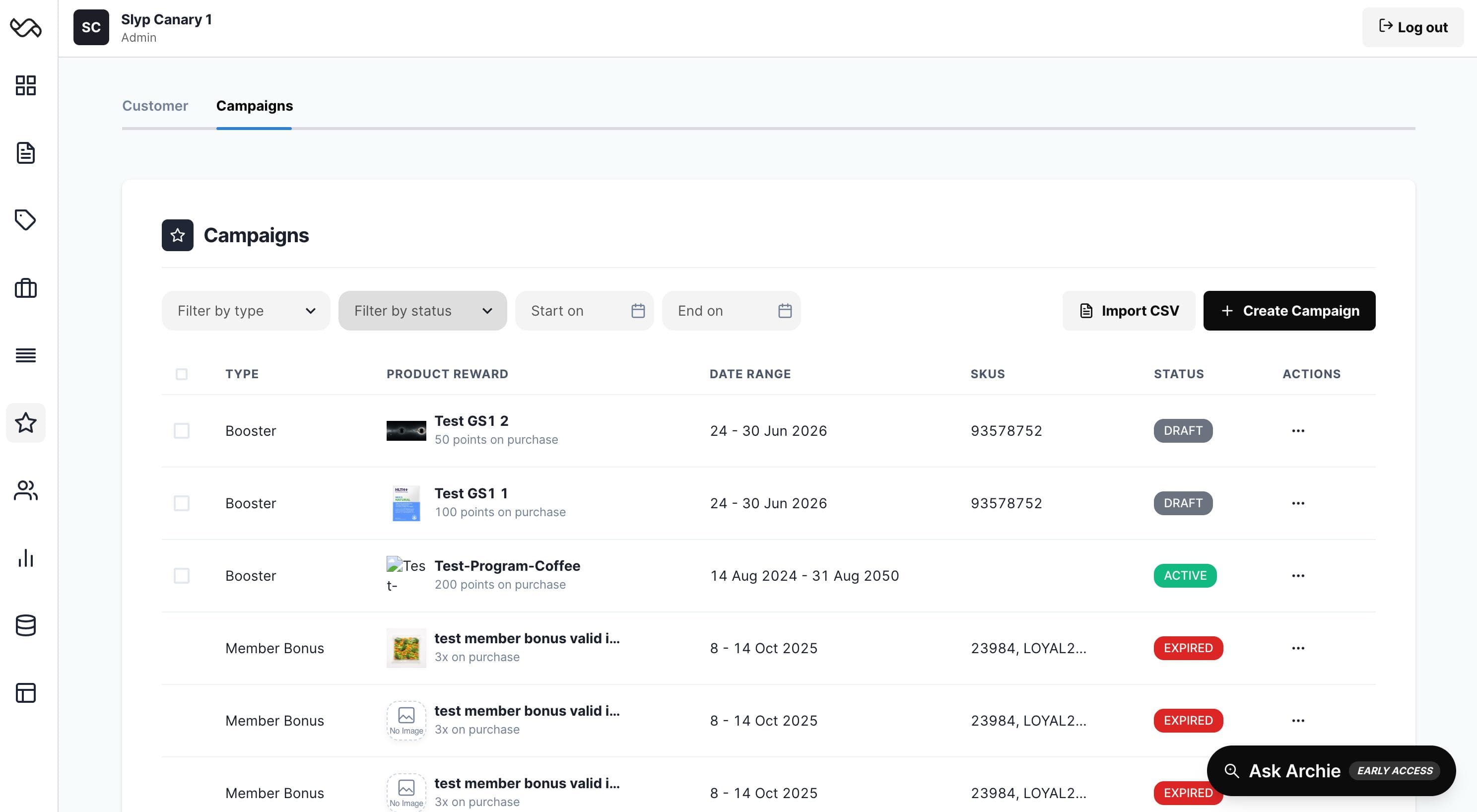
Task: Check the Test GS1 2 row checkbox
Action: (182, 431)
